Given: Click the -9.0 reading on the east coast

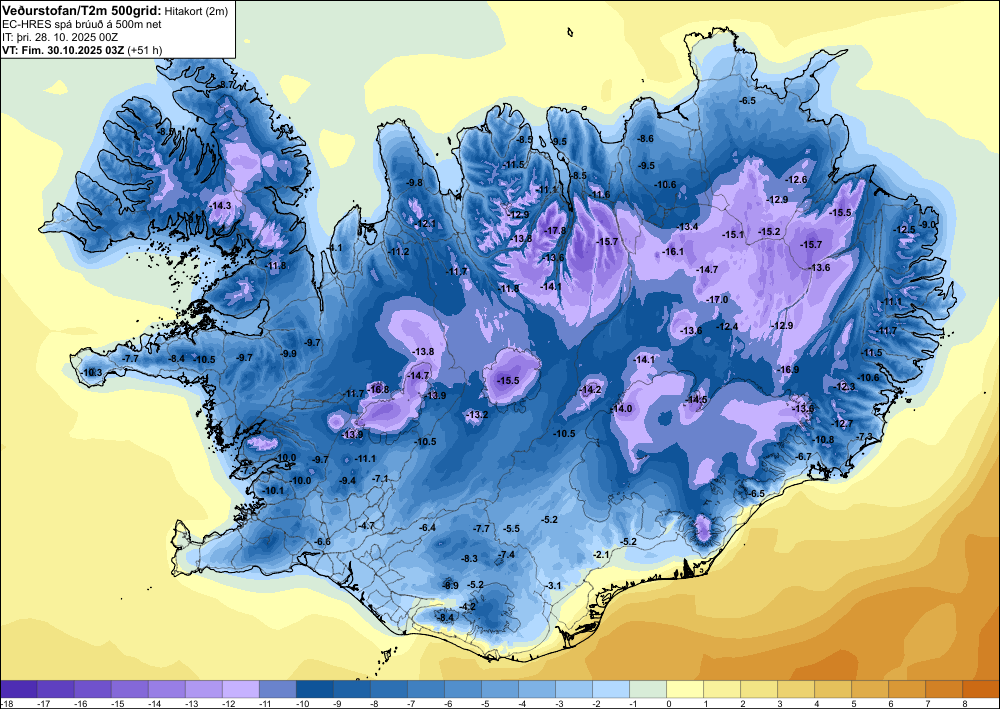Looking at the screenshot, I should pyautogui.click(x=929, y=224).
